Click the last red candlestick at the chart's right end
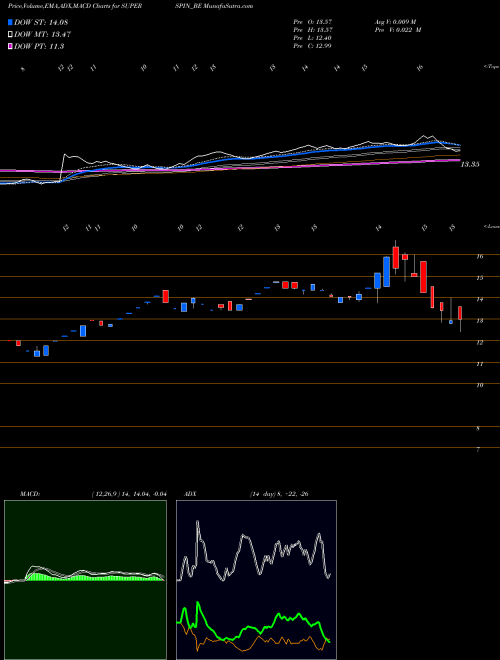Screen dimensions: 500x660 [460, 313]
